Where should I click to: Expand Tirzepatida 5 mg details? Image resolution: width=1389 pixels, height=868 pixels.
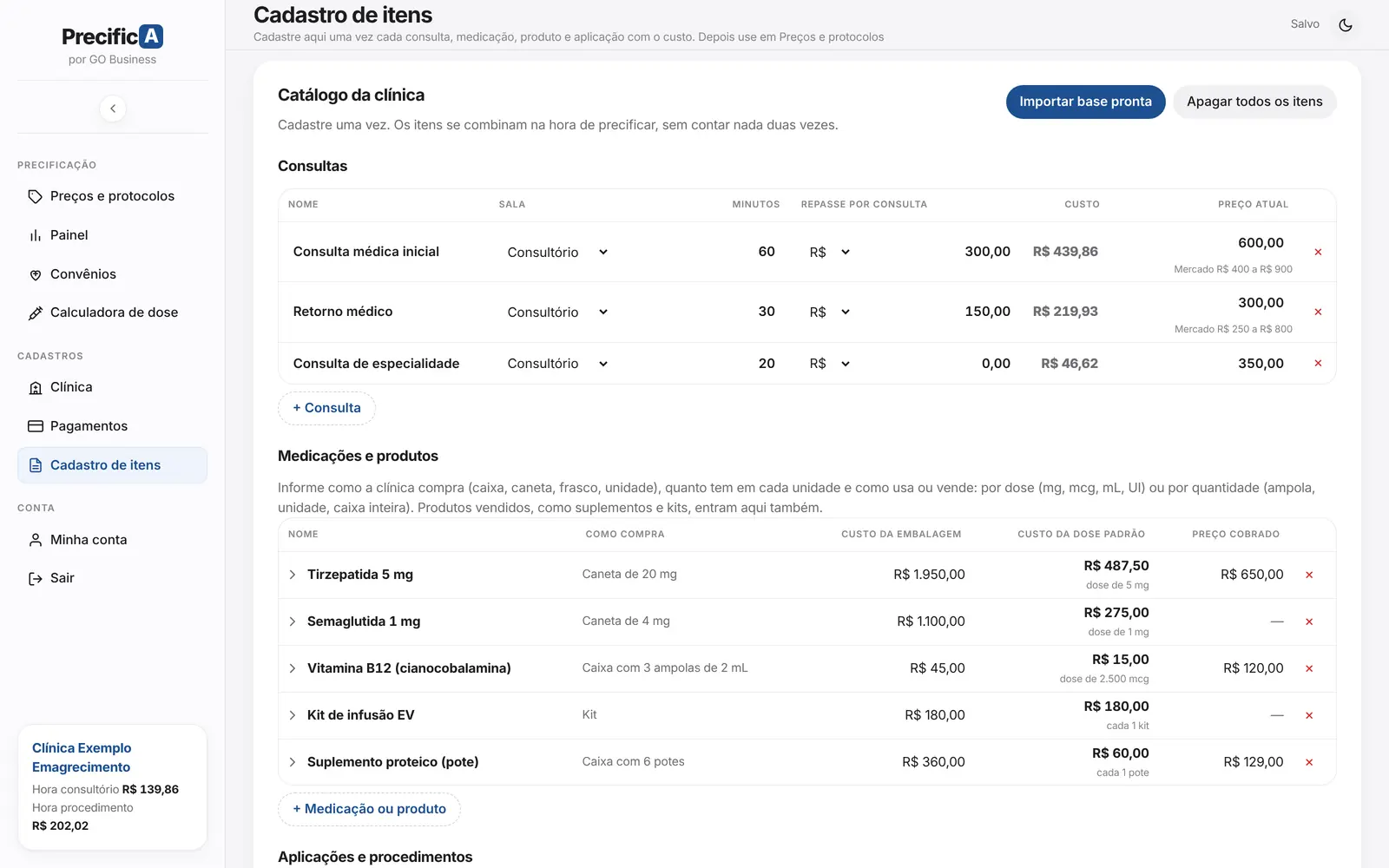click(293, 575)
